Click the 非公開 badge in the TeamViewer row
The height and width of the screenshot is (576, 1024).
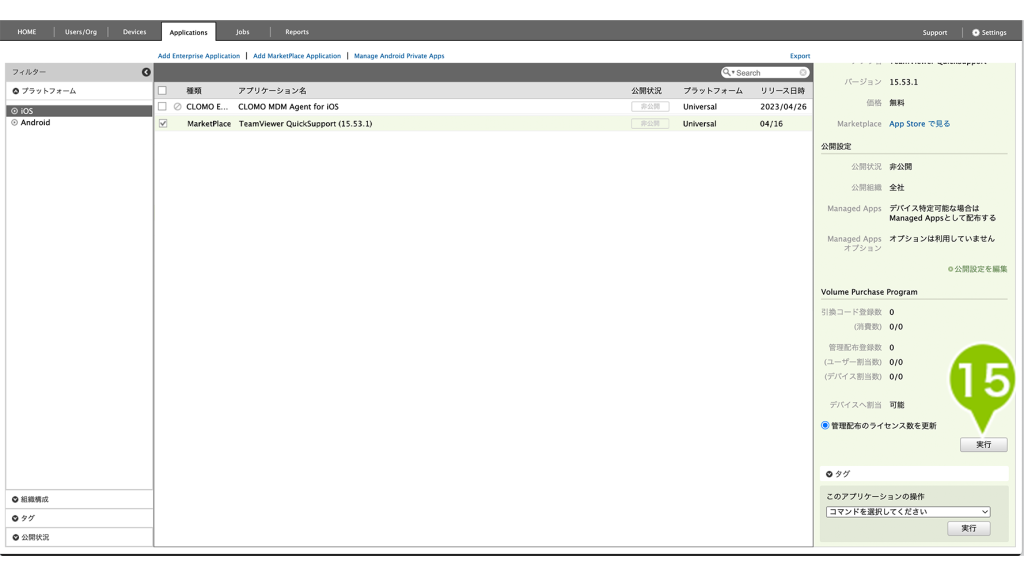click(650, 123)
